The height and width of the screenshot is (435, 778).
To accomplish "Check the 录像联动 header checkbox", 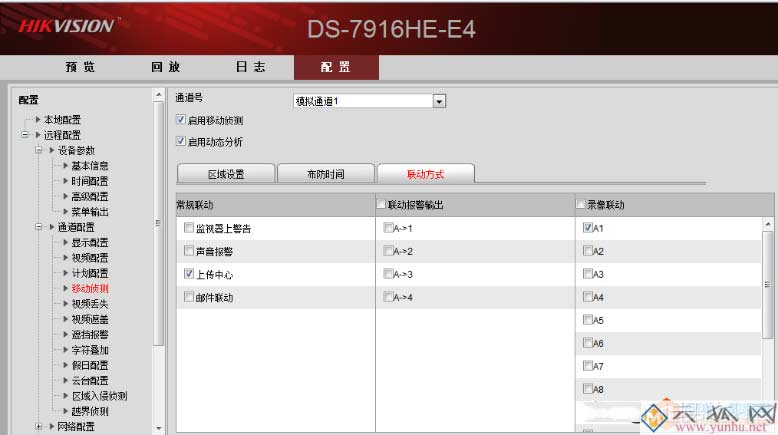I will pyautogui.click(x=581, y=204).
